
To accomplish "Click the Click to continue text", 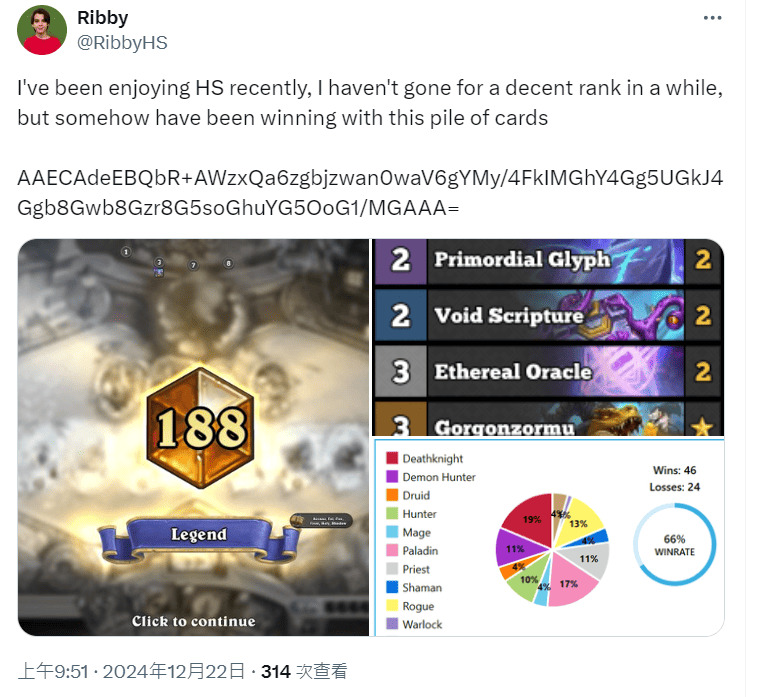I will point(193,621).
